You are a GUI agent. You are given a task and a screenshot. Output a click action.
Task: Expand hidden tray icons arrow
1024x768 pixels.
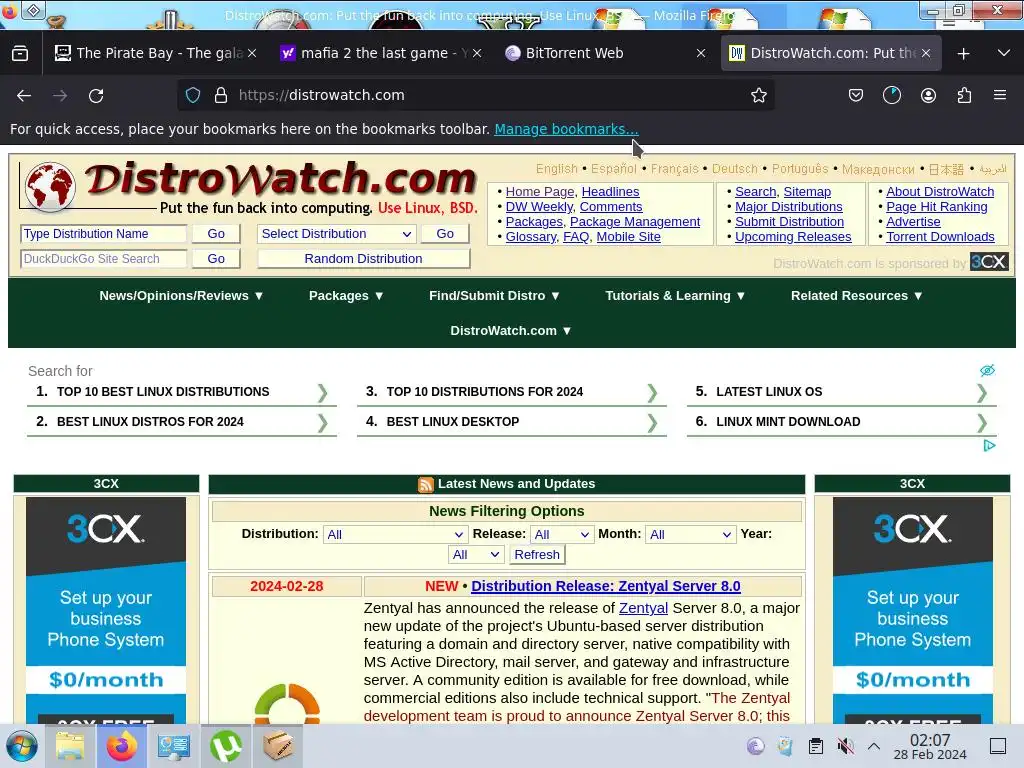click(x=874, y=746)
